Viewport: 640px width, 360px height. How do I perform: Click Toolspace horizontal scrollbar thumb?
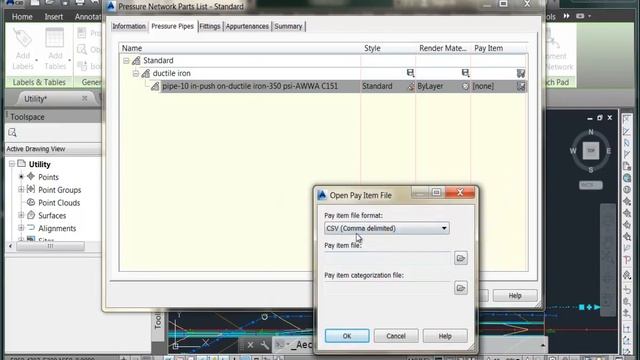50,246
